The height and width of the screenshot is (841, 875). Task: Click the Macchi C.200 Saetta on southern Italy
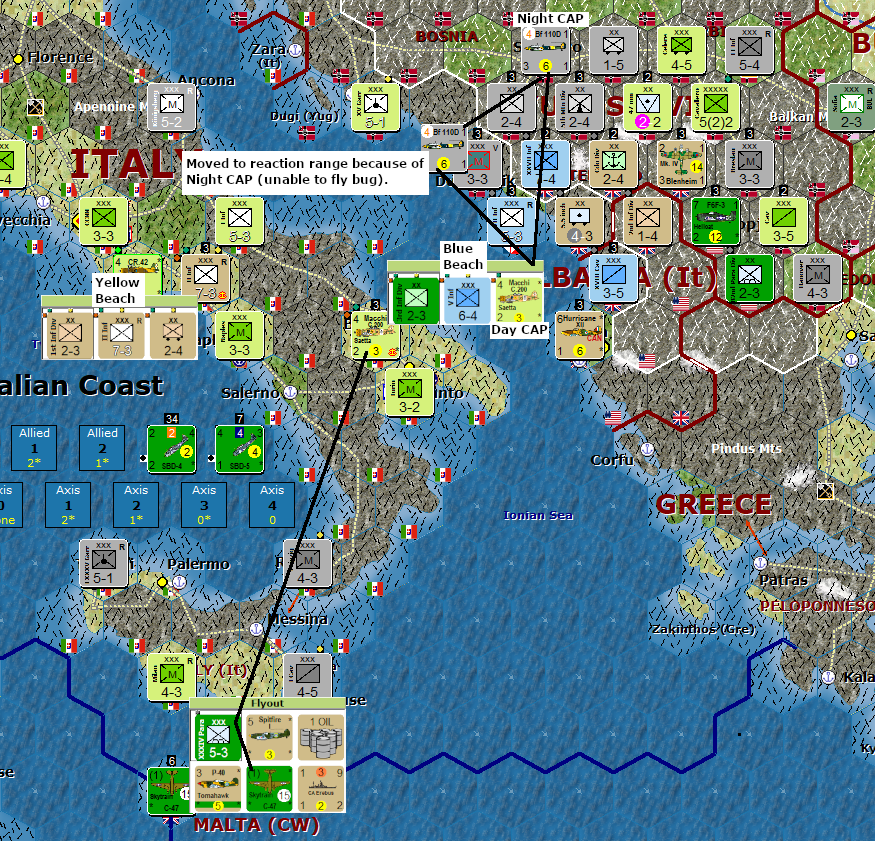[376, 335]
